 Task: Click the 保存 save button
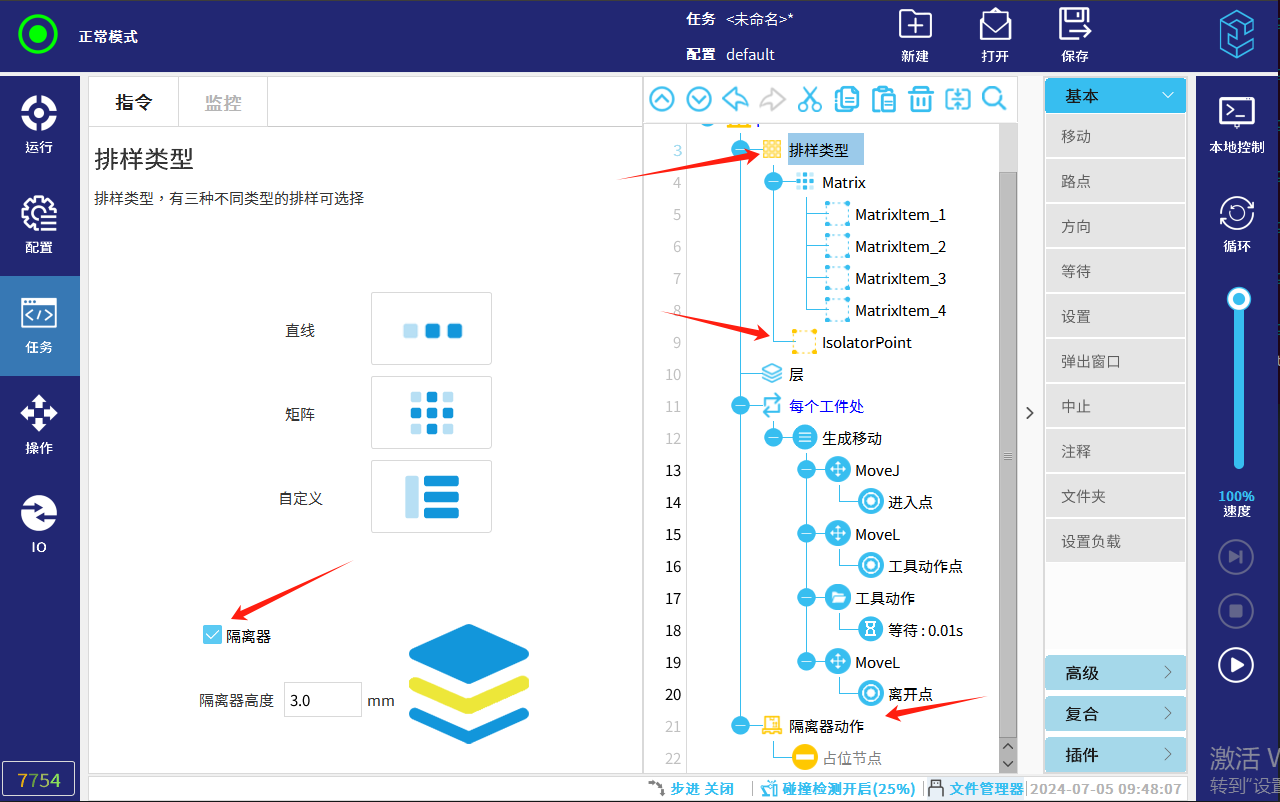pyautogui.click(x=1075, y=35)
